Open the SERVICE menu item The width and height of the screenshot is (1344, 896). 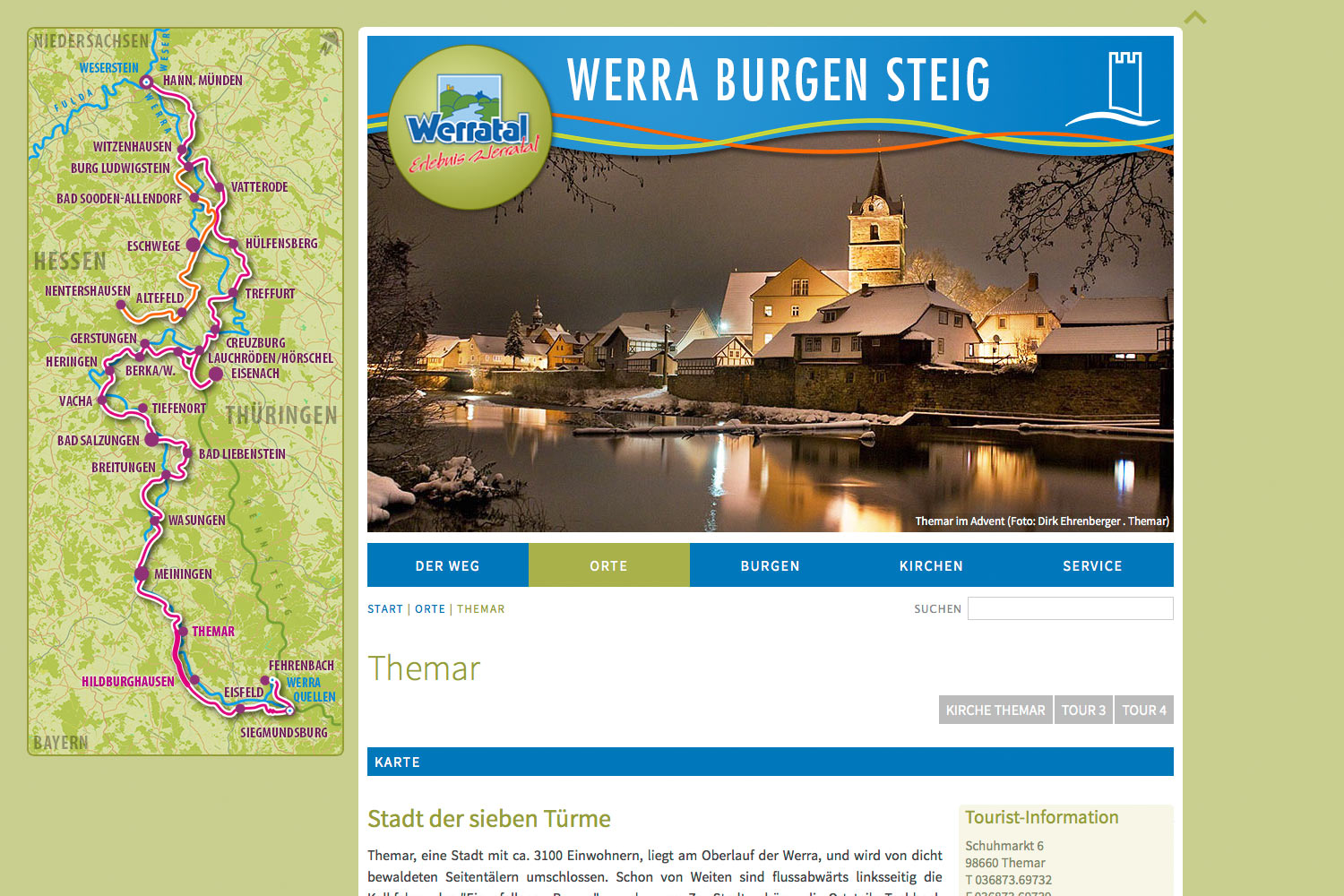click(x=1092, y=565)
